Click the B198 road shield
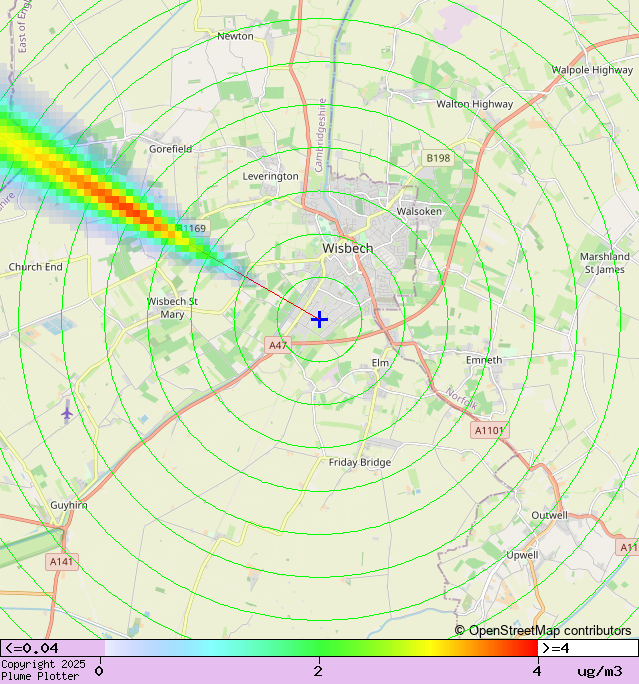Viewport: 639px width, 684px height. (438, 158)
